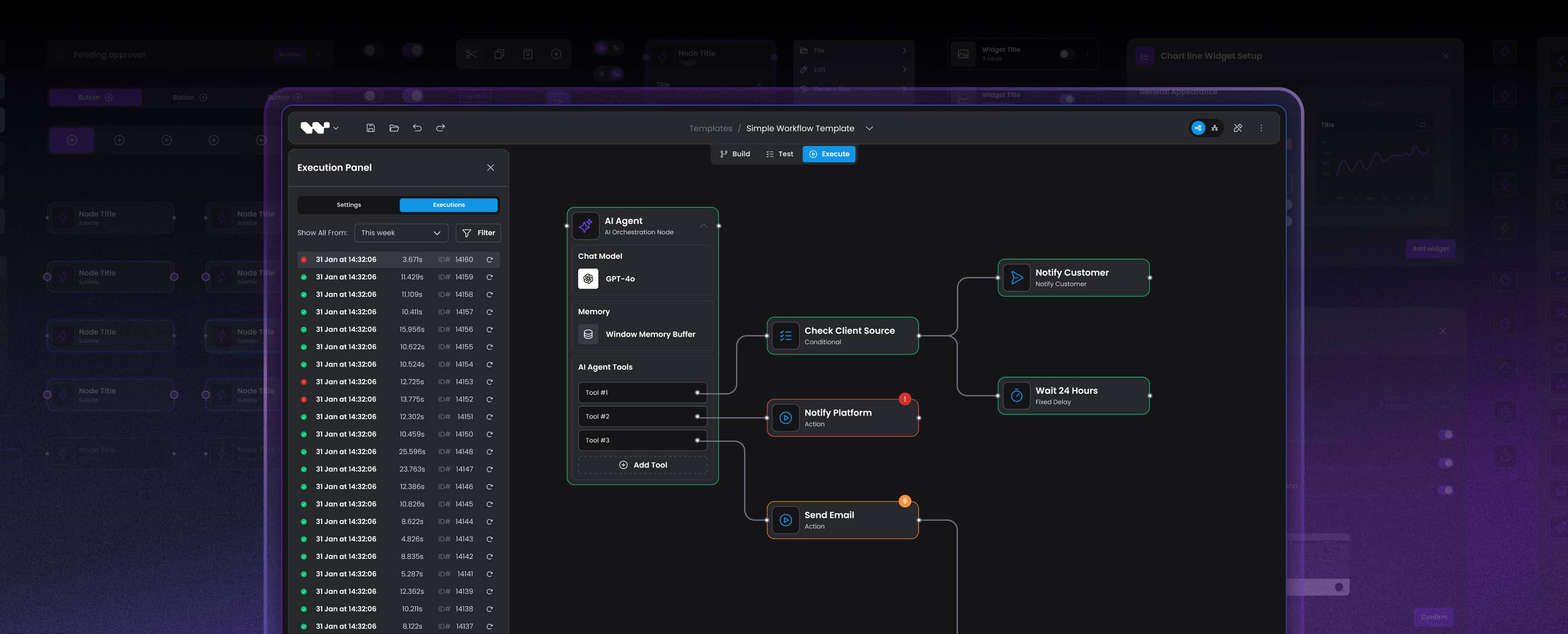Undo the last change
The height and width of the screenshot is (634, 1568).
click(417, 128)
